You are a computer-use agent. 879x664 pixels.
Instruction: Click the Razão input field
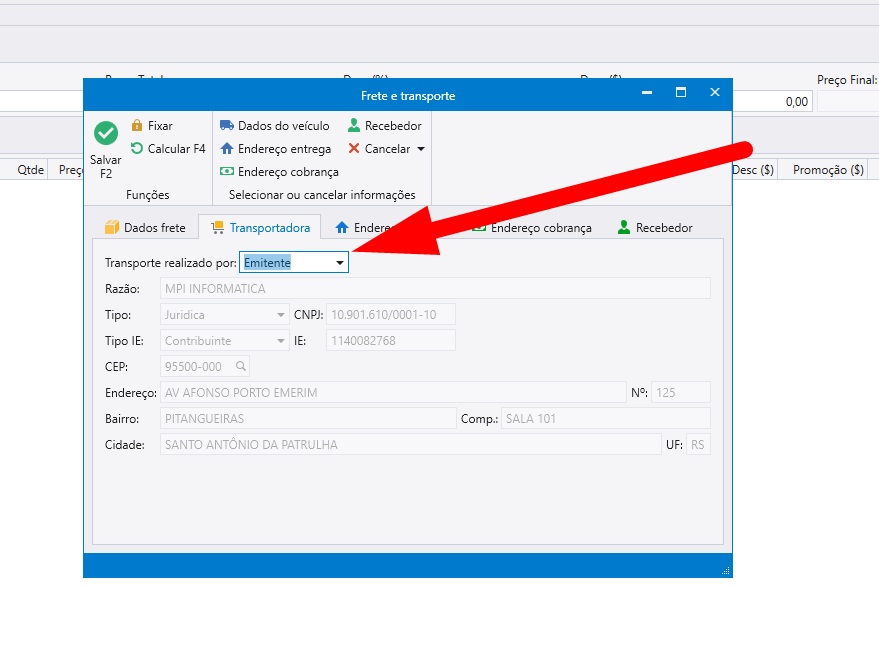[x=435, y=289]
